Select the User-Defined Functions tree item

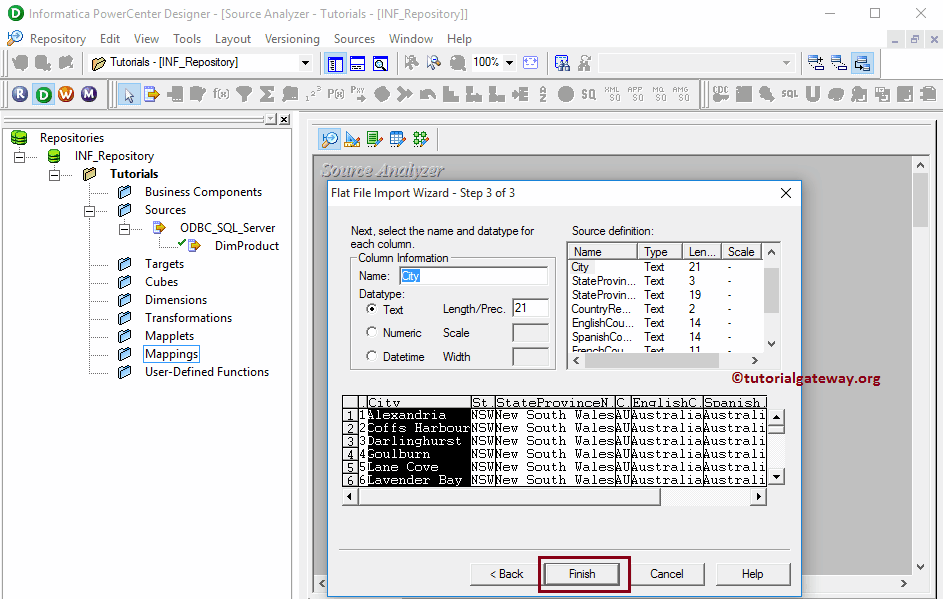206,372
